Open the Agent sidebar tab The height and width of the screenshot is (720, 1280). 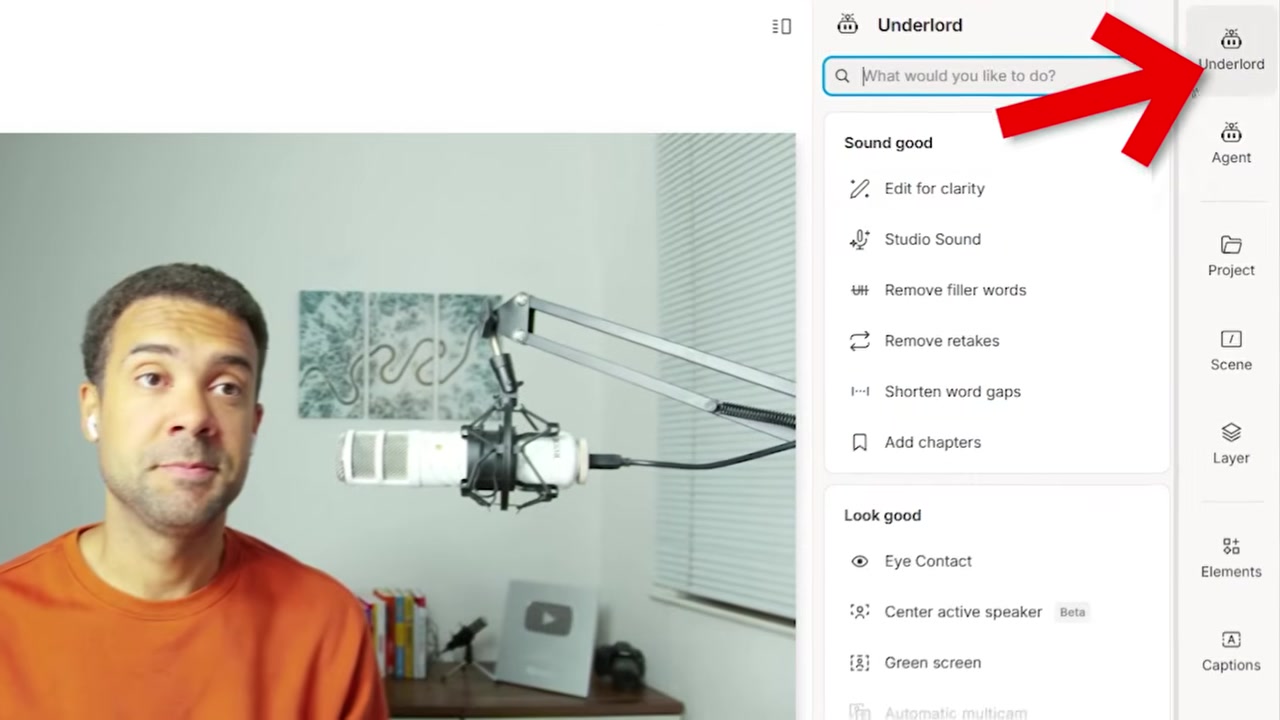(x=1231, y=143)
